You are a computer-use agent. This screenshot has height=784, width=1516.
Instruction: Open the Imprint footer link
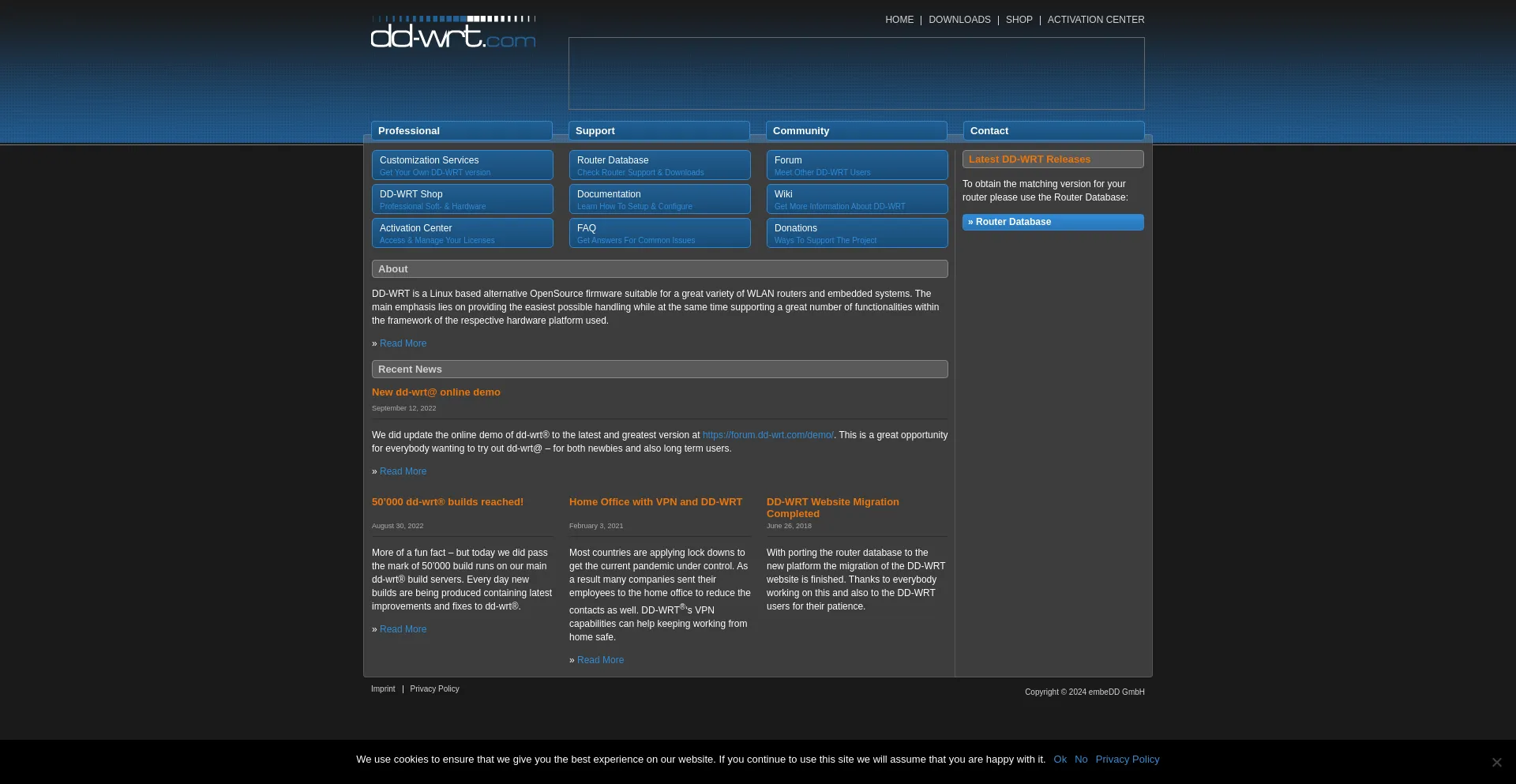point(383,689)
